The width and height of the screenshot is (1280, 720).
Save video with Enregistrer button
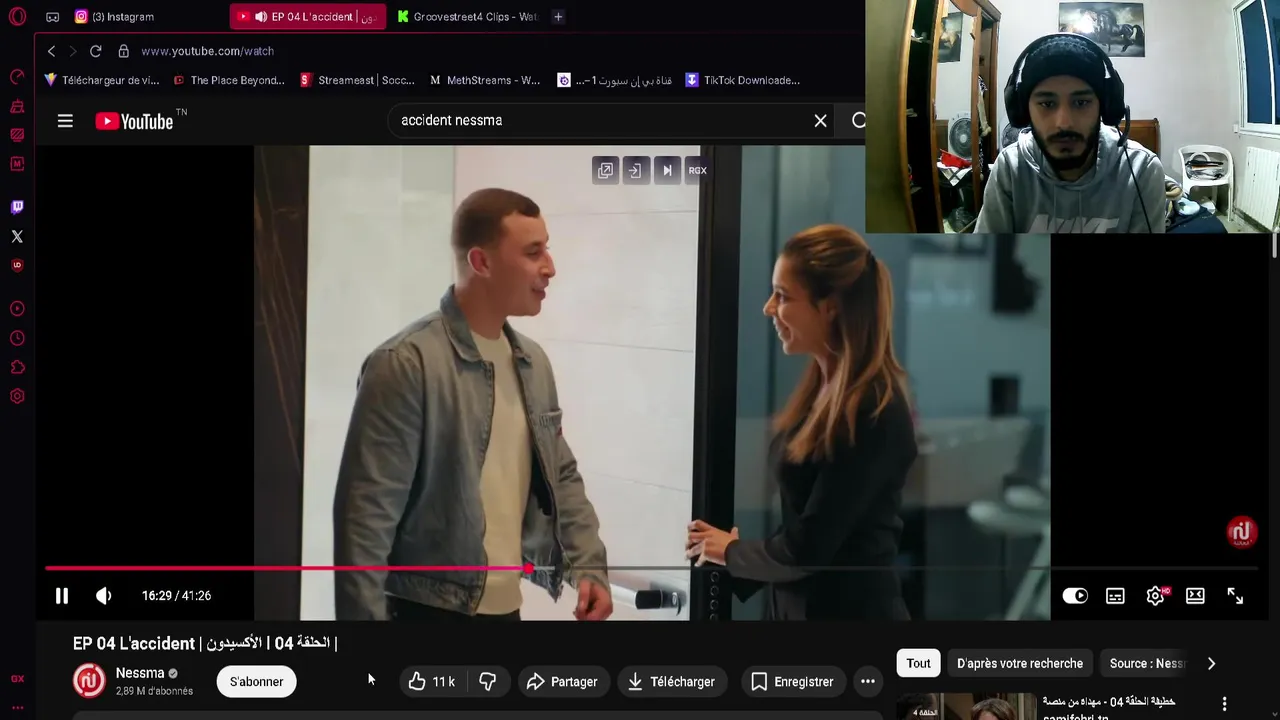(x=792, y=682)
